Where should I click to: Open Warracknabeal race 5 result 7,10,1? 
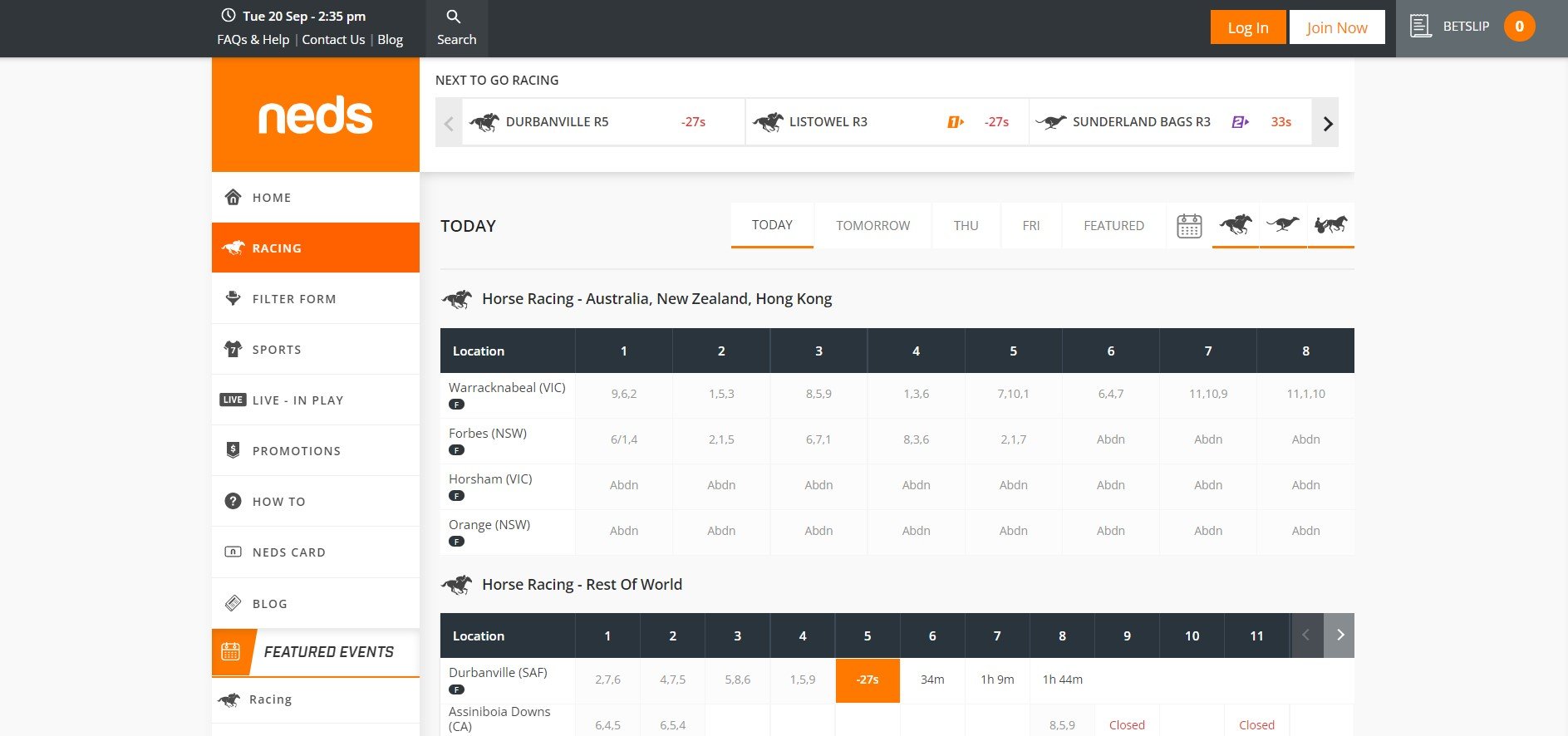pos(1013,395)
